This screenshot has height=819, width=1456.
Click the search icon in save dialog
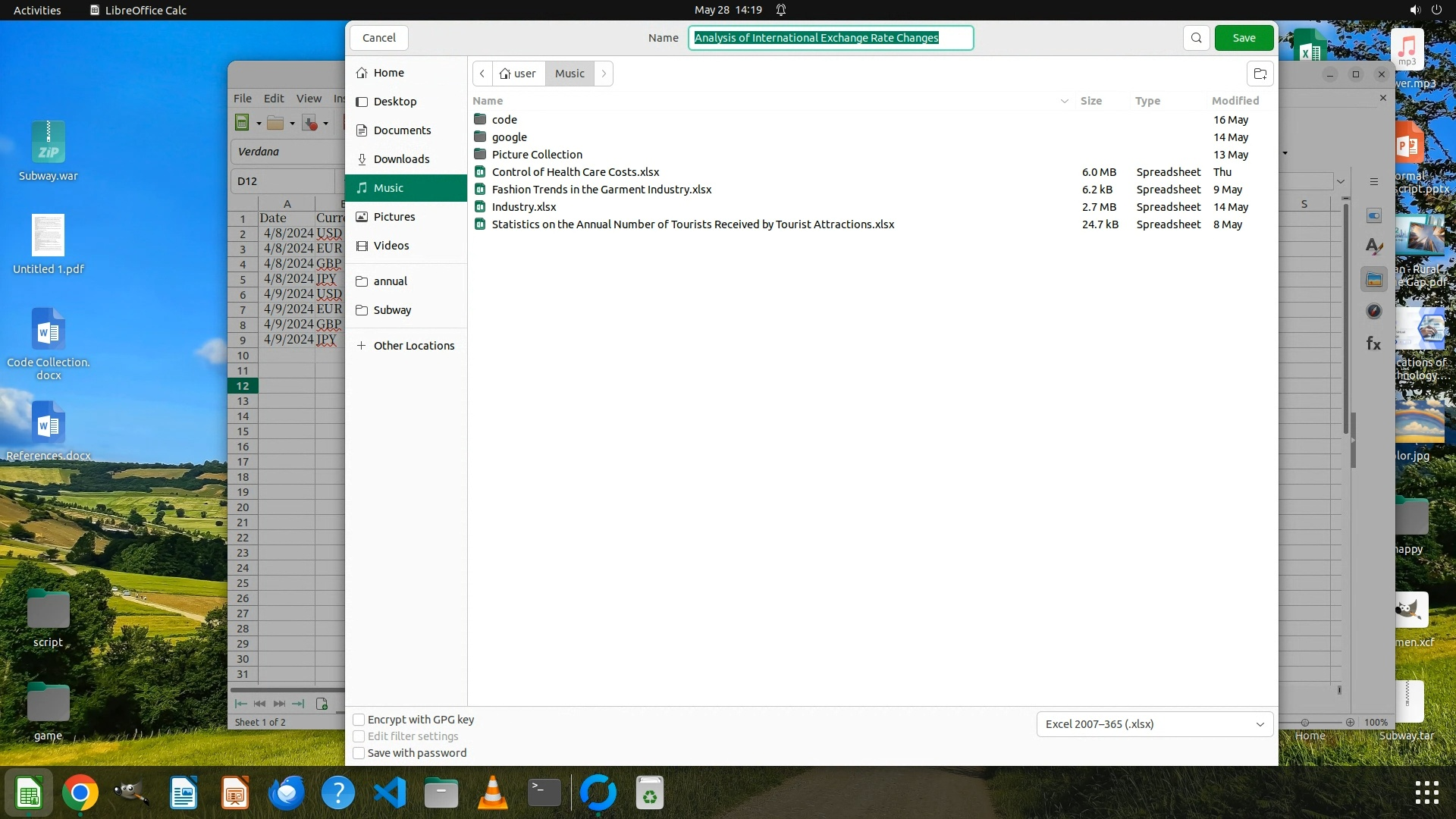(x=1196, y=38)
